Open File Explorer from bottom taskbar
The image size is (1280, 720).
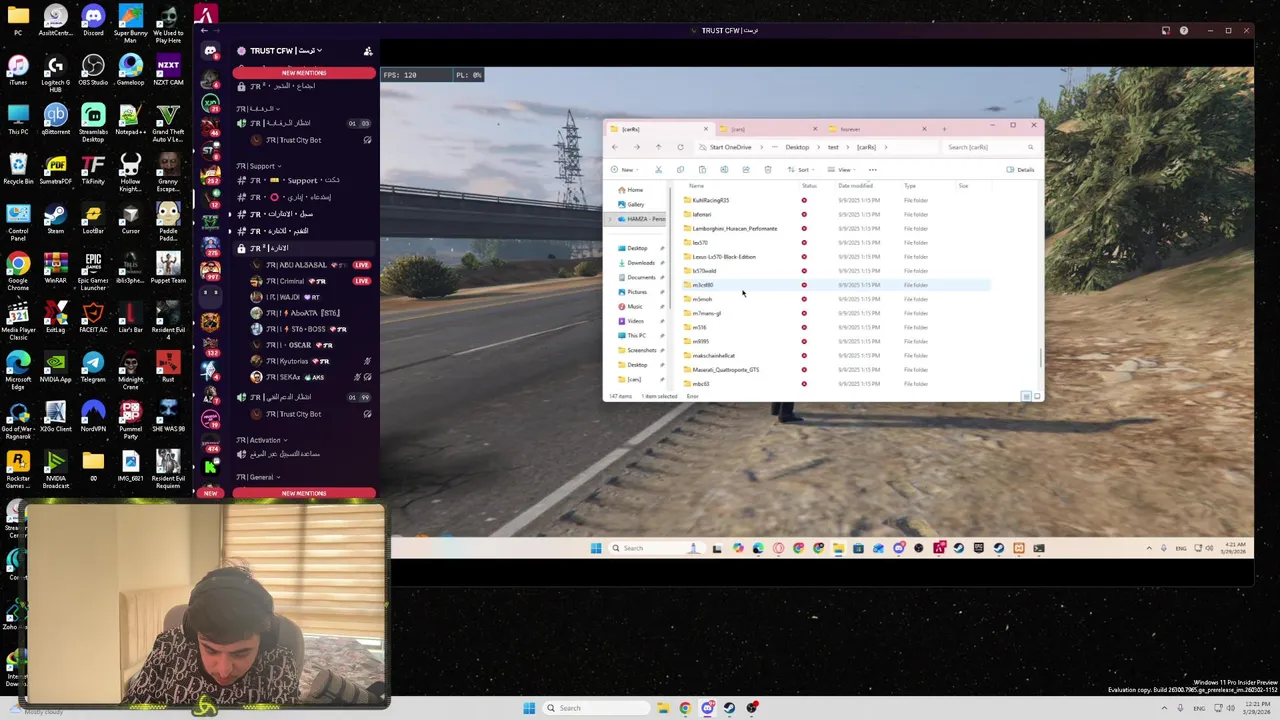662,708
